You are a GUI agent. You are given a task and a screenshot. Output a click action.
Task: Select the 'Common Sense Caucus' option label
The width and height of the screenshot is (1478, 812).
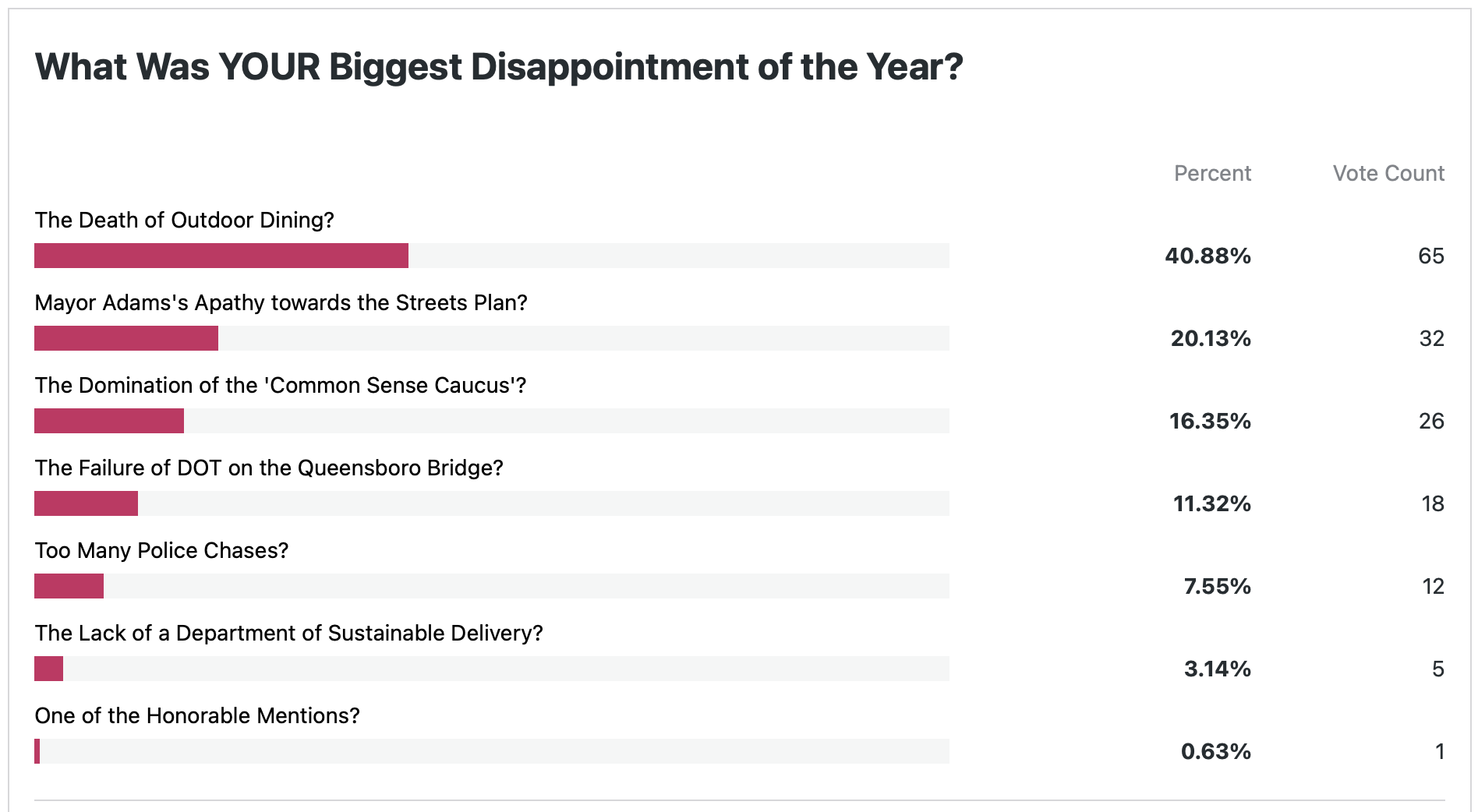tap(281, 385)
